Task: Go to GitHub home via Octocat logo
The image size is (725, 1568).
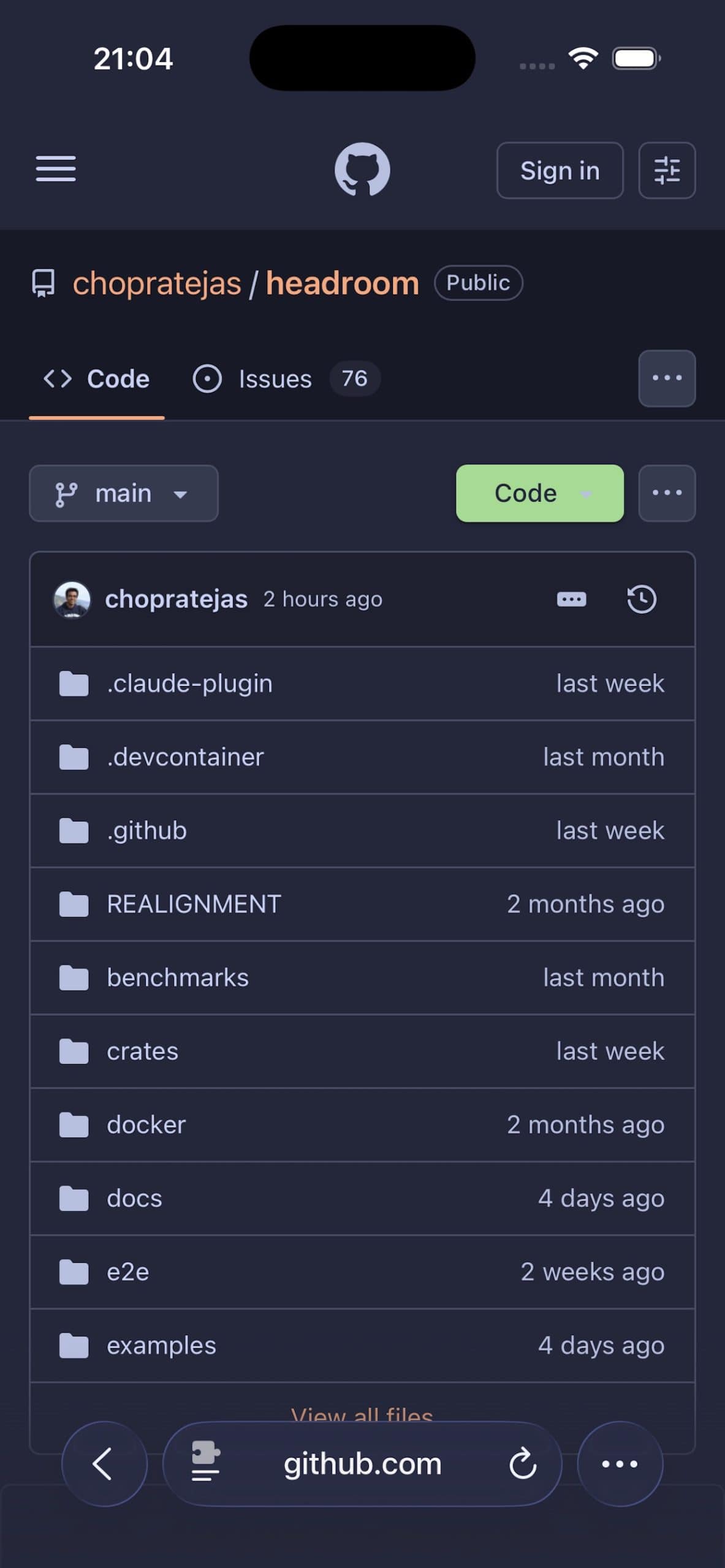Action: (362, 170)
